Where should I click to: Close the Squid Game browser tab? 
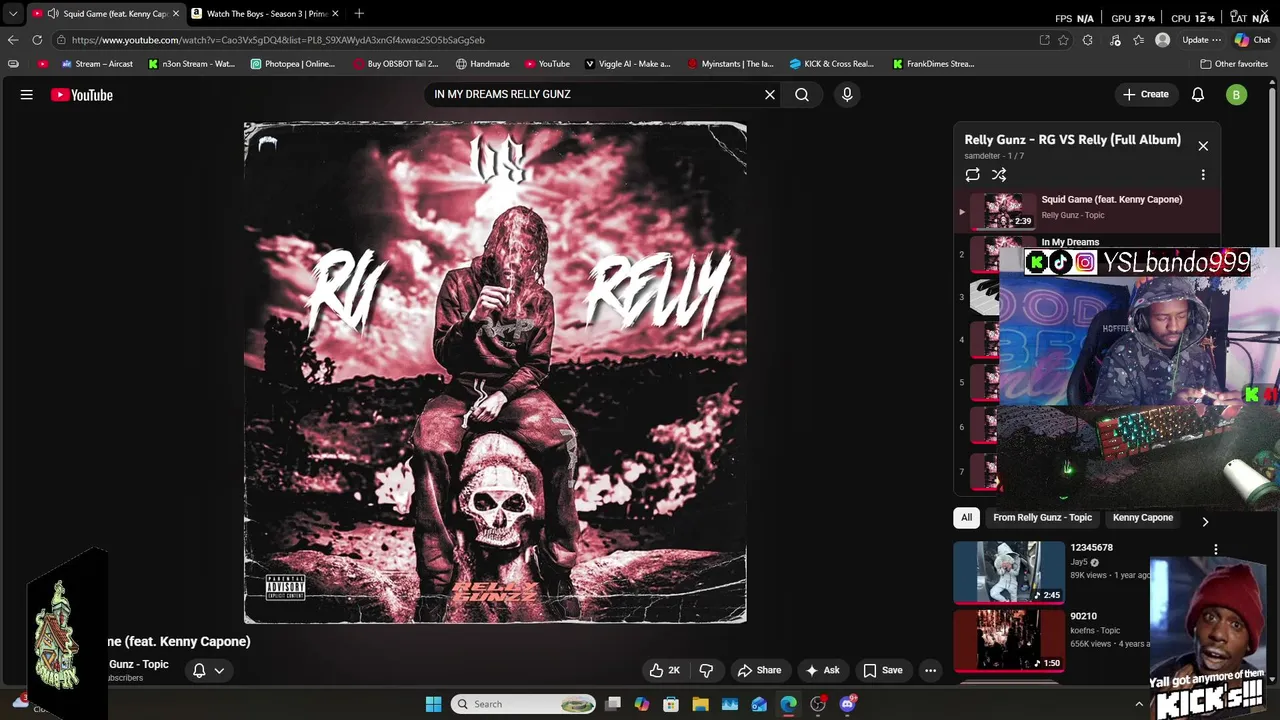[x=176, y=14]
